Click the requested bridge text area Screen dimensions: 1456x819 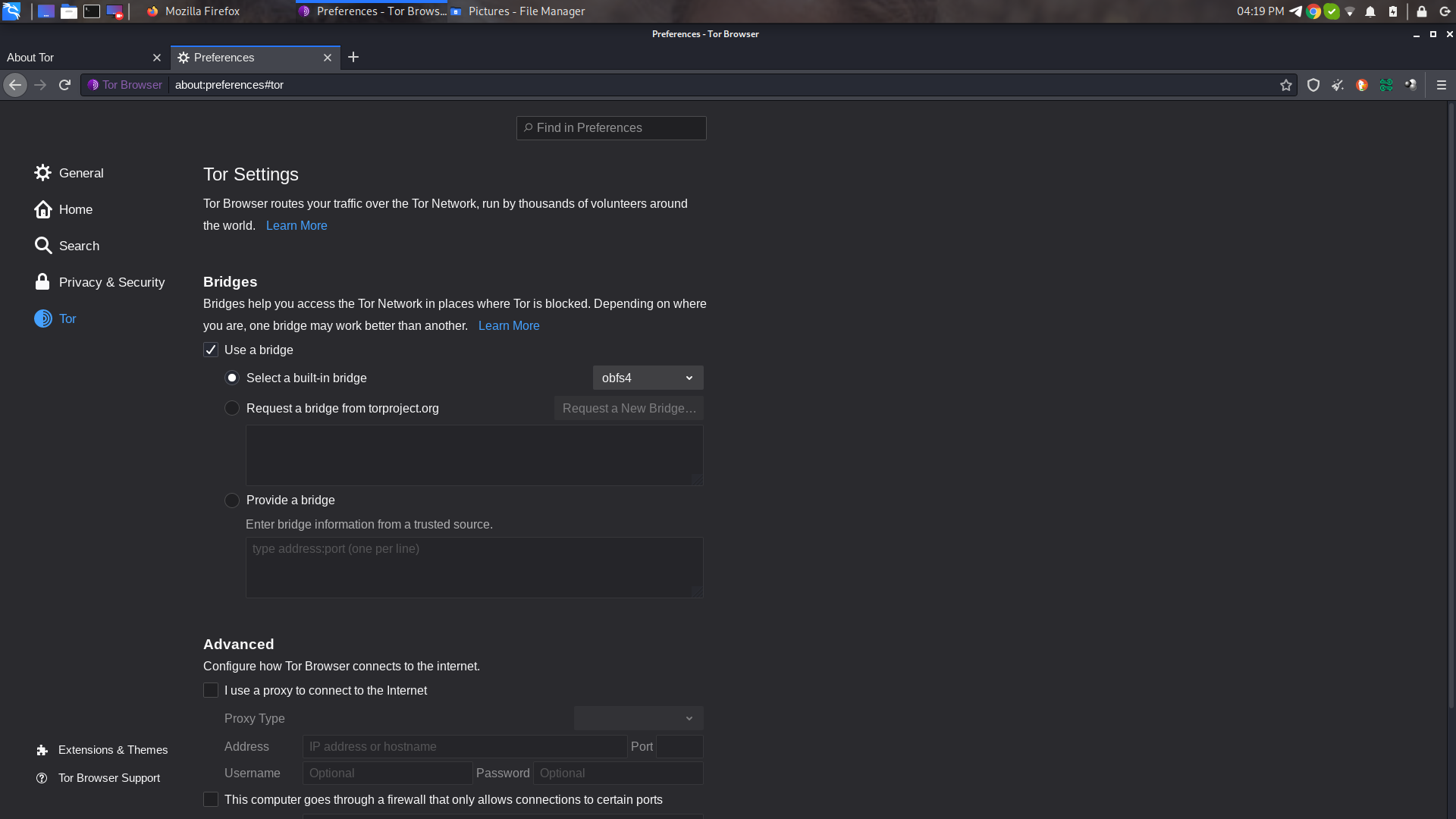(475, 455)
